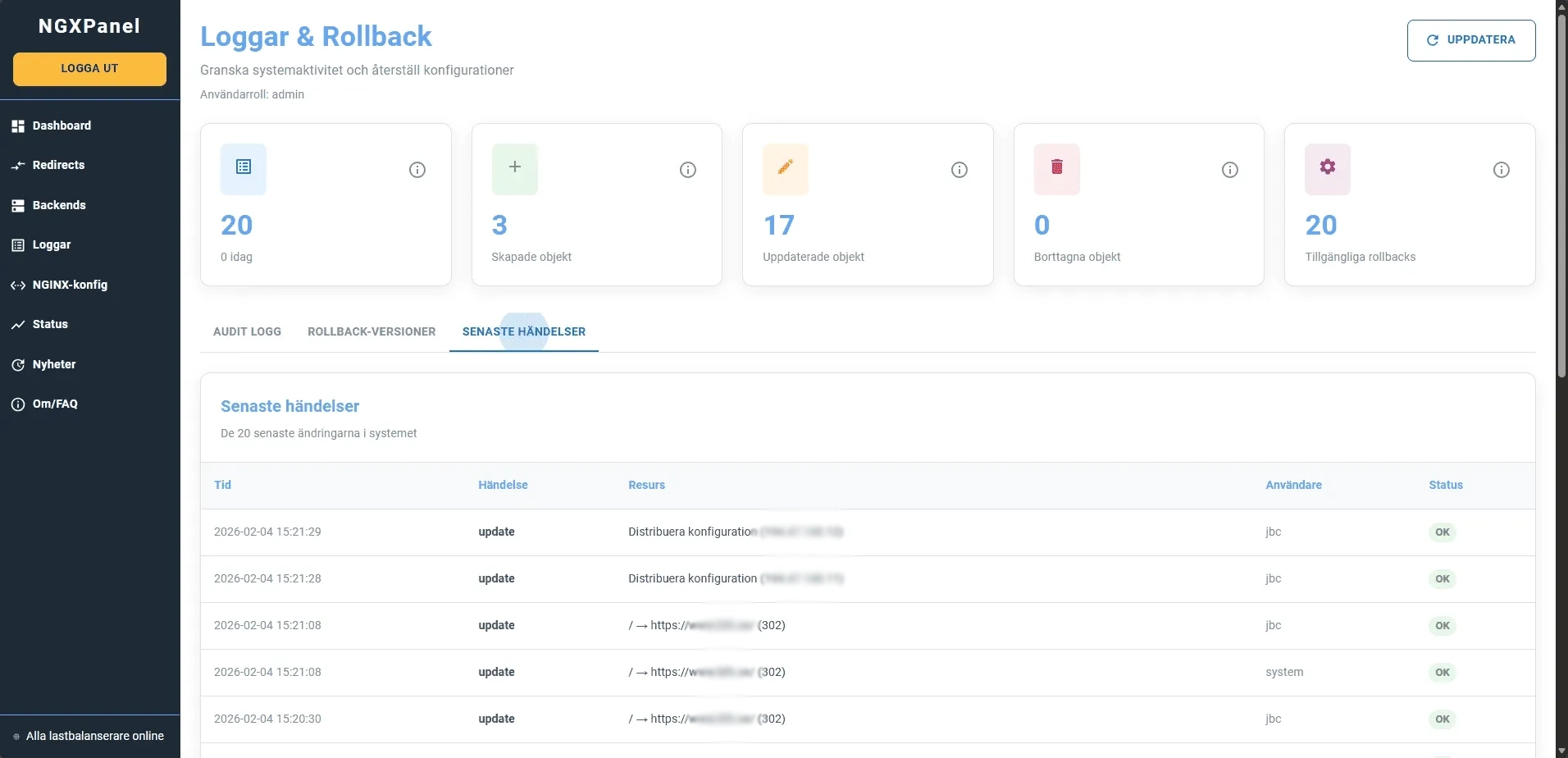Viewport: 1568px width, 758px height.
Task: Show info for Borttagna objekt card
Action: click(x=1230, y=170)
